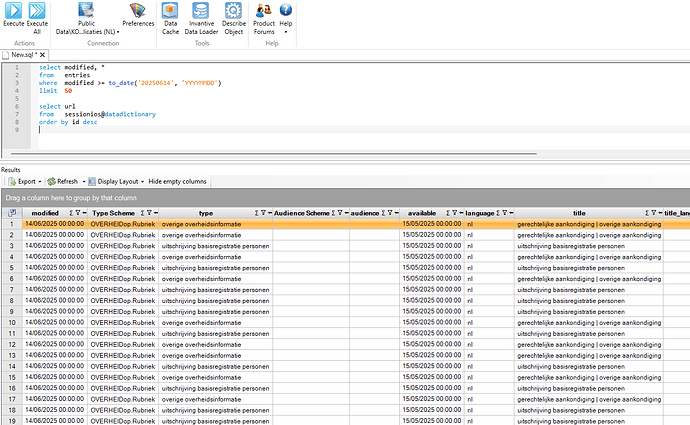The image size is (690, 425).
Task: Click the type cell in row 3
Action: click(216, 246)
